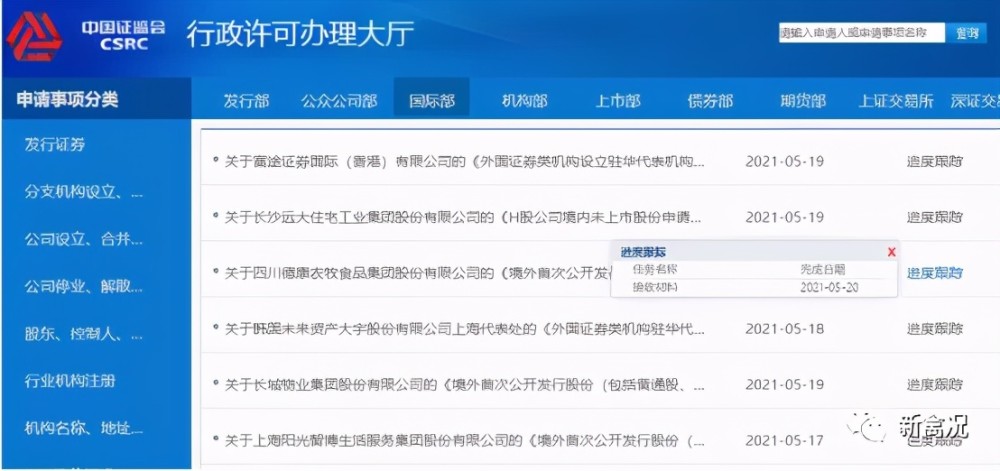The width and height of the screenshot is (1000, 471).
Task: Click 进度跟踪 for 长沙远大住宅 row
Action: click(x=934, y=217)
